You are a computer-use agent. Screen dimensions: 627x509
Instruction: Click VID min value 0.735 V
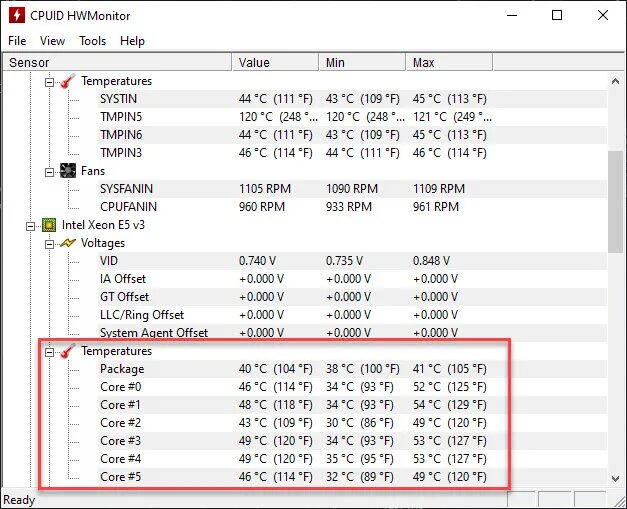pos(344,261)
